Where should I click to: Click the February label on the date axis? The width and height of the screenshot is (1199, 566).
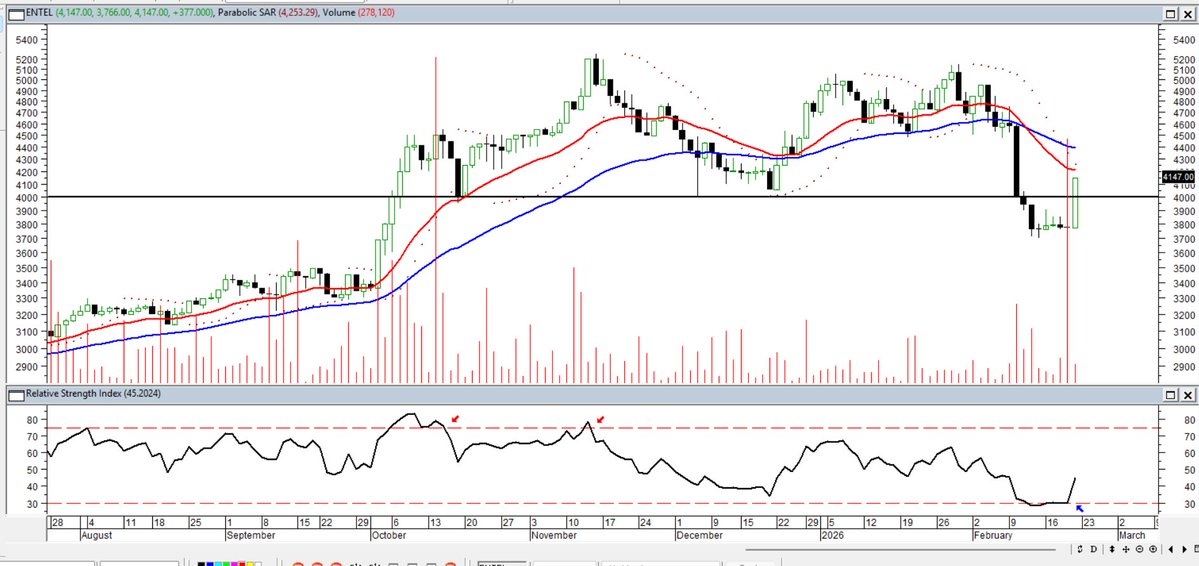click(993, 535)
